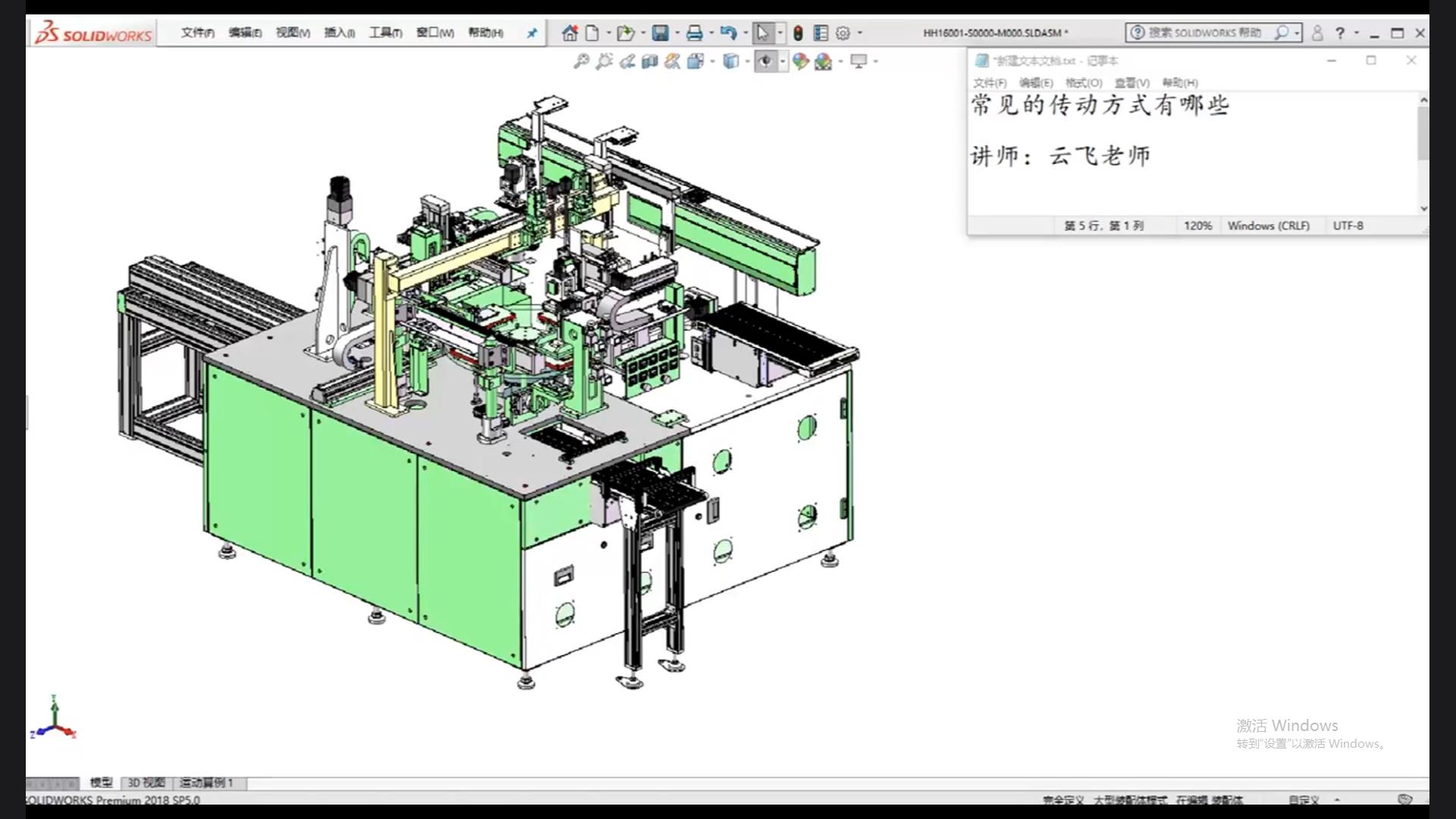The height and width of the screenshot is (819, 1456).
Task: Open SolidWorks 文件(F) menu
Action: pyautogui.click(x=197, y=33)
